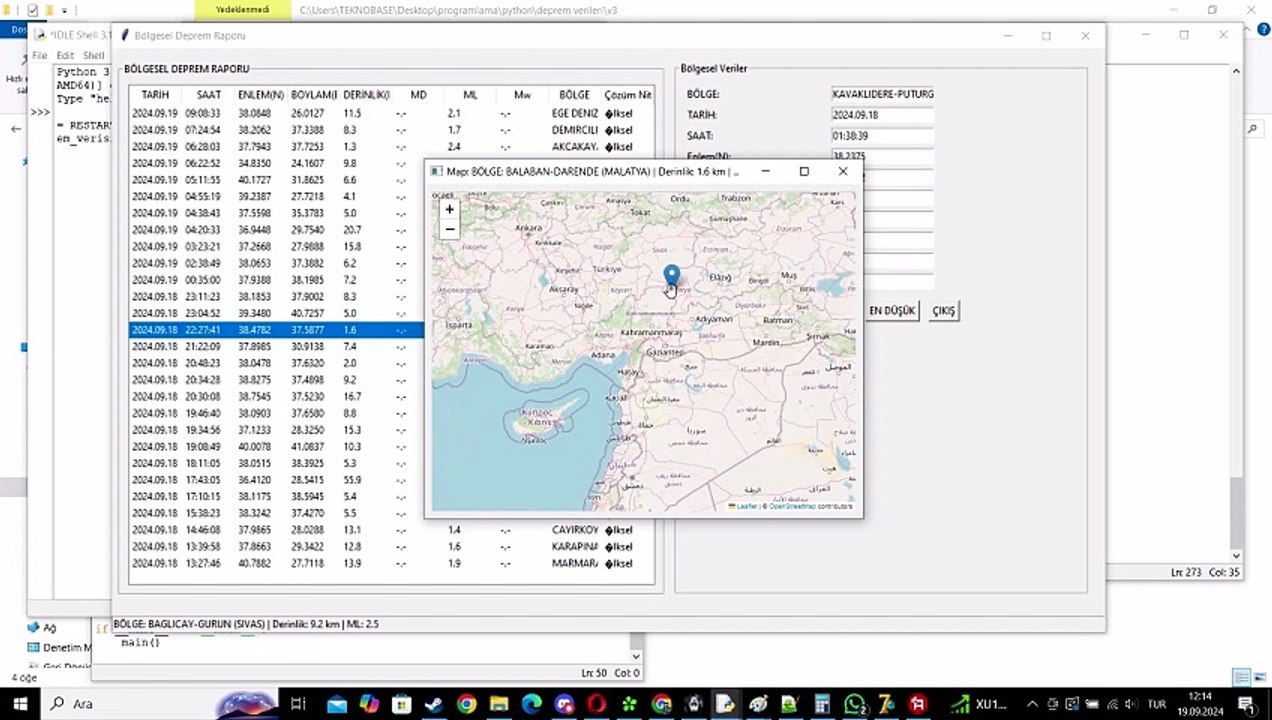Screen dimensions: 1272x720
Task: Click TUR language indicator in tray
Action: tap(1156, 704)
